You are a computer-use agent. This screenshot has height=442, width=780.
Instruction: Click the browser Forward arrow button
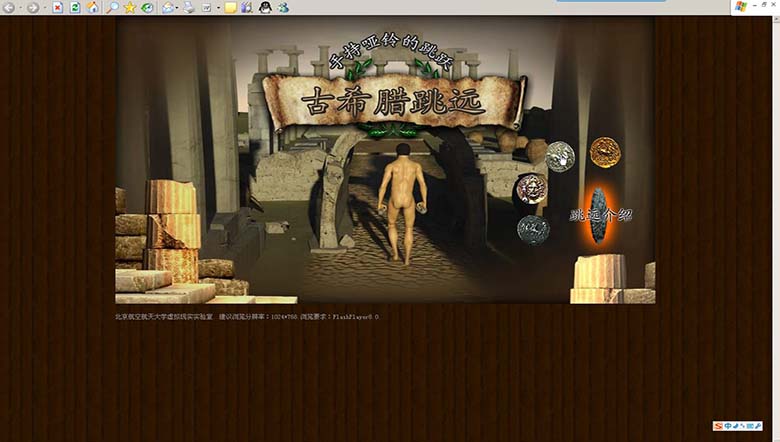[x=33, y=7]
